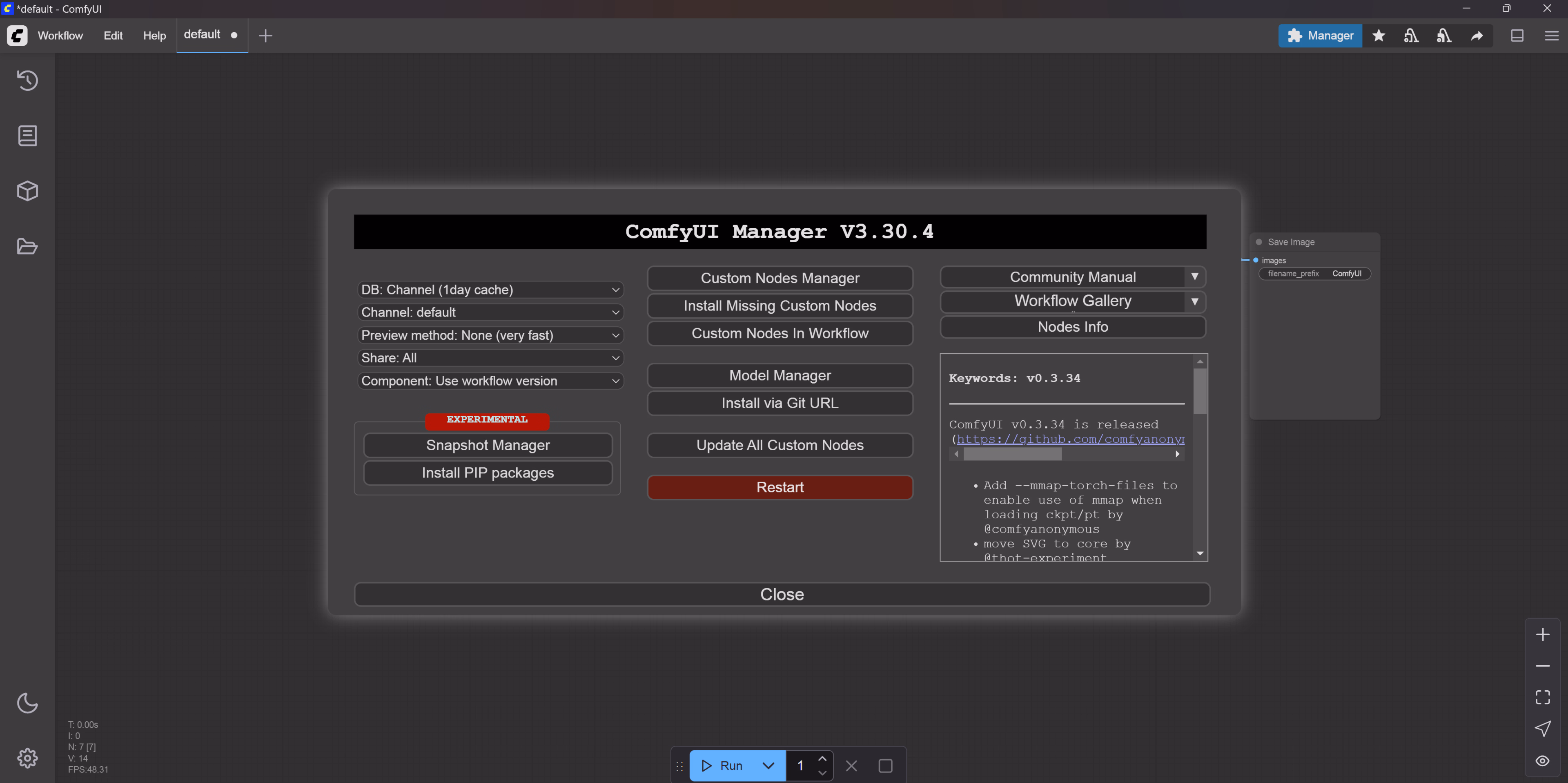Image resolution: width=1568 pixels, height=783 pixels.
Task: Expand the Community Manual arrow
Action: 1194,277
